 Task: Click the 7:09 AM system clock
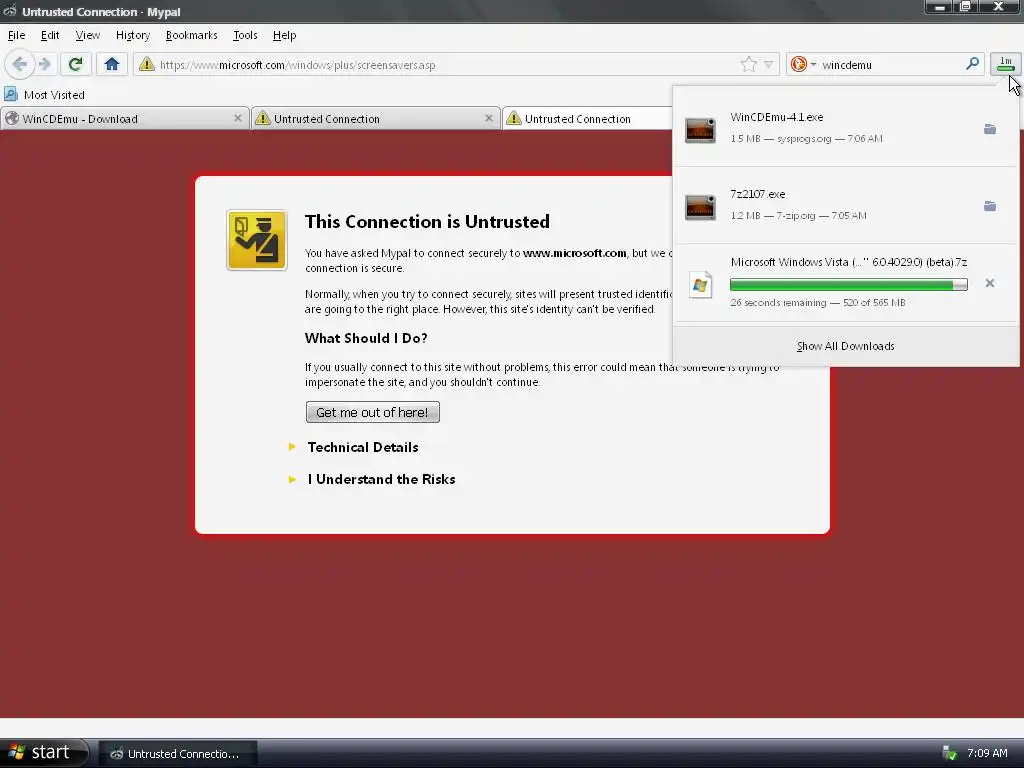click(x=987, y=753)
